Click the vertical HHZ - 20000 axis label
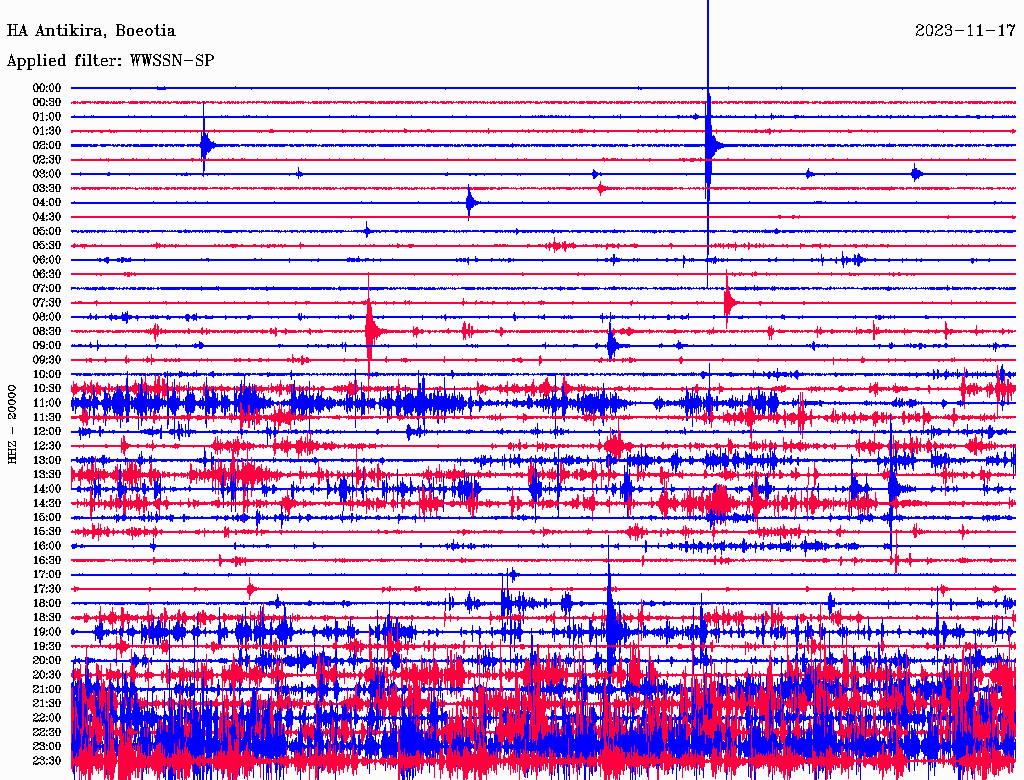The image size is (1024, 780). (14, 423)
